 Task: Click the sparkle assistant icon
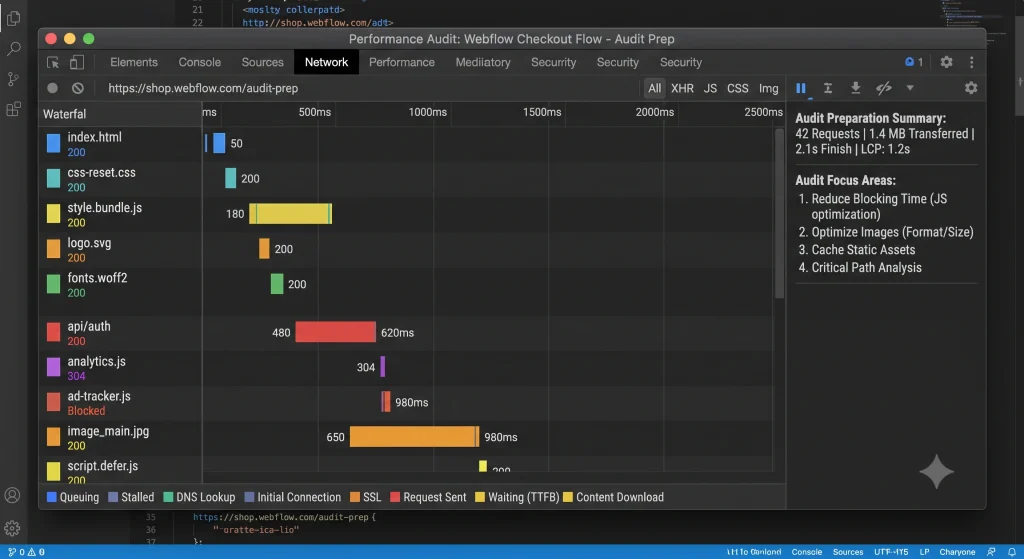point(936,471)
